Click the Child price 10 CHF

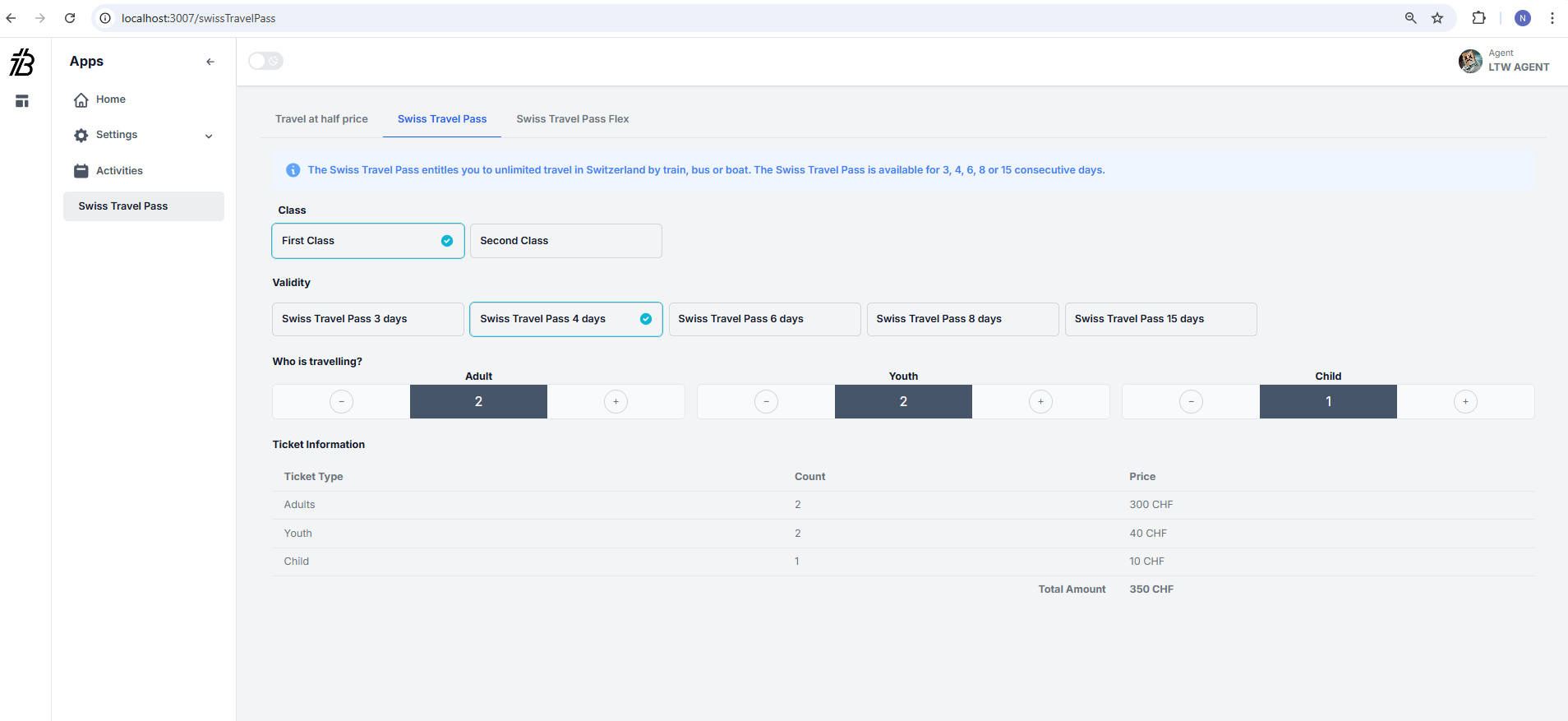[x=1146, y=562]
